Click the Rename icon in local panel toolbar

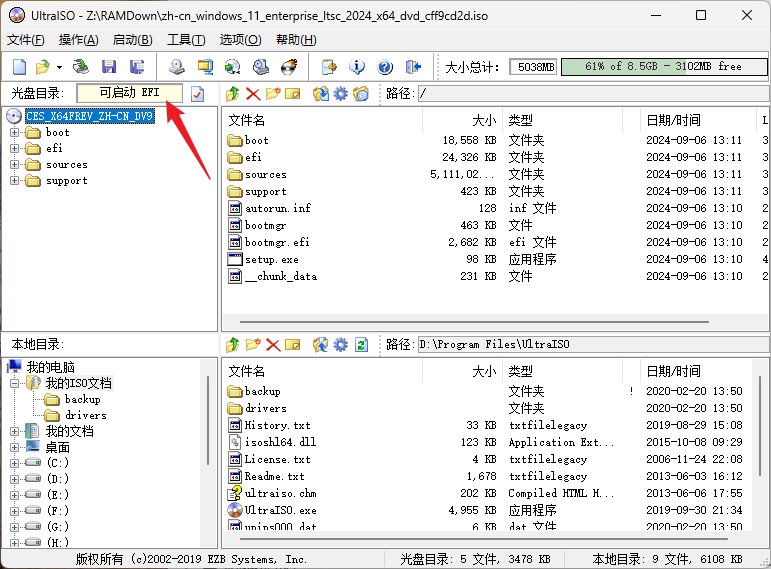[293, 345]
